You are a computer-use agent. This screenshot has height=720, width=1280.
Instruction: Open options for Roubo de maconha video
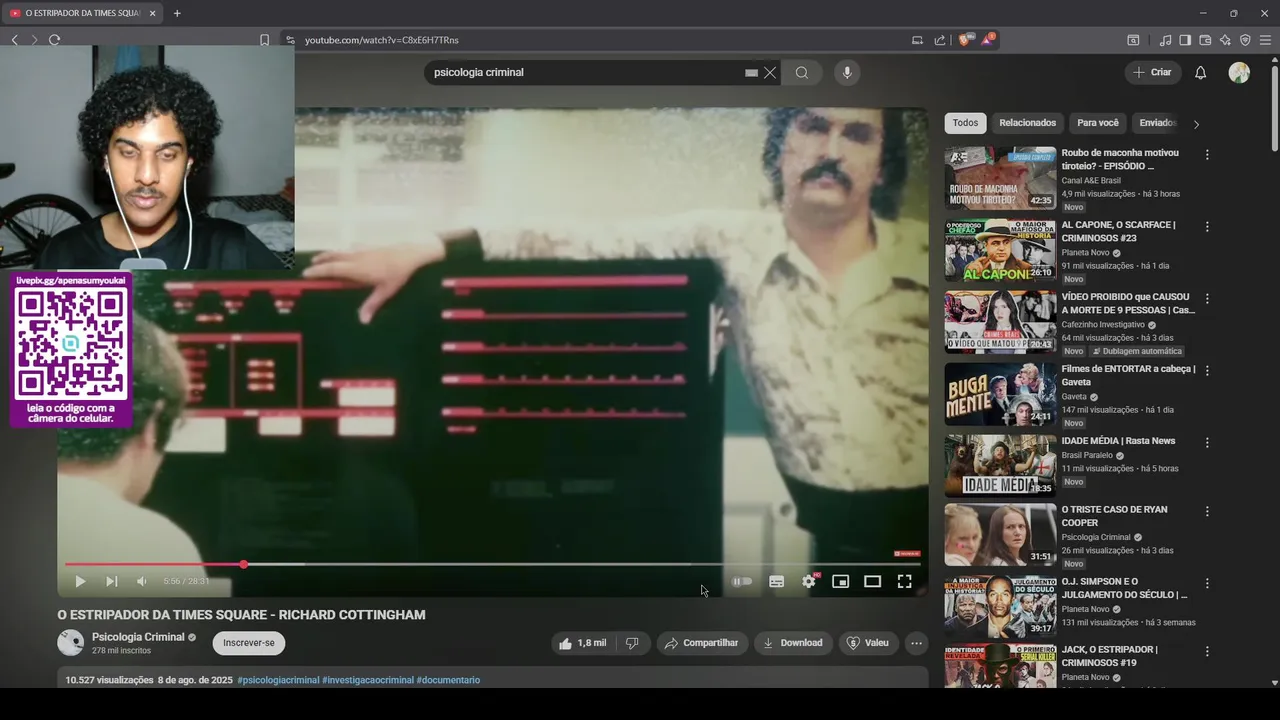pos(1207,155)
